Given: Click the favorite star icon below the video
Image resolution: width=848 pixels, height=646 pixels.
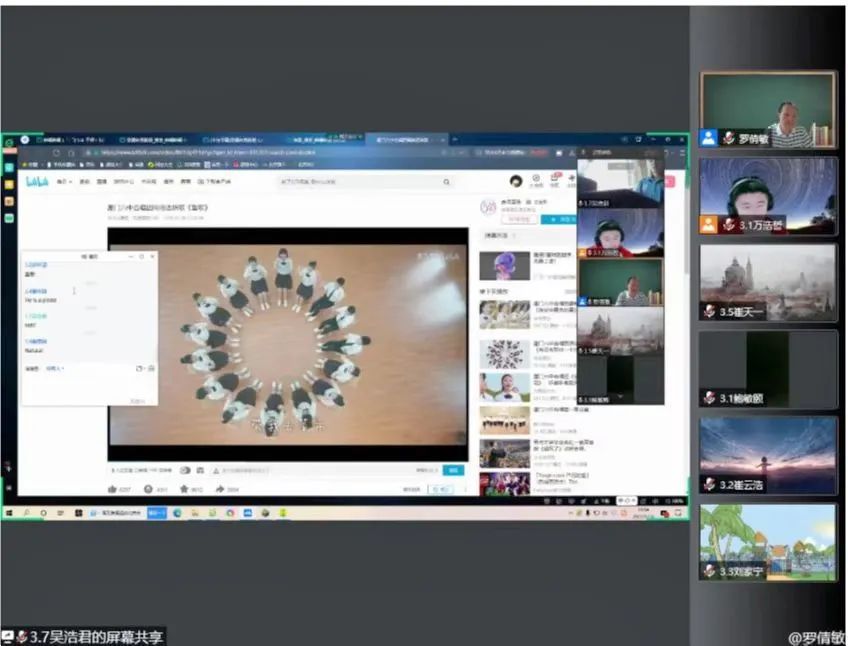Looking at the screenshot, I should tap(183, 489).
